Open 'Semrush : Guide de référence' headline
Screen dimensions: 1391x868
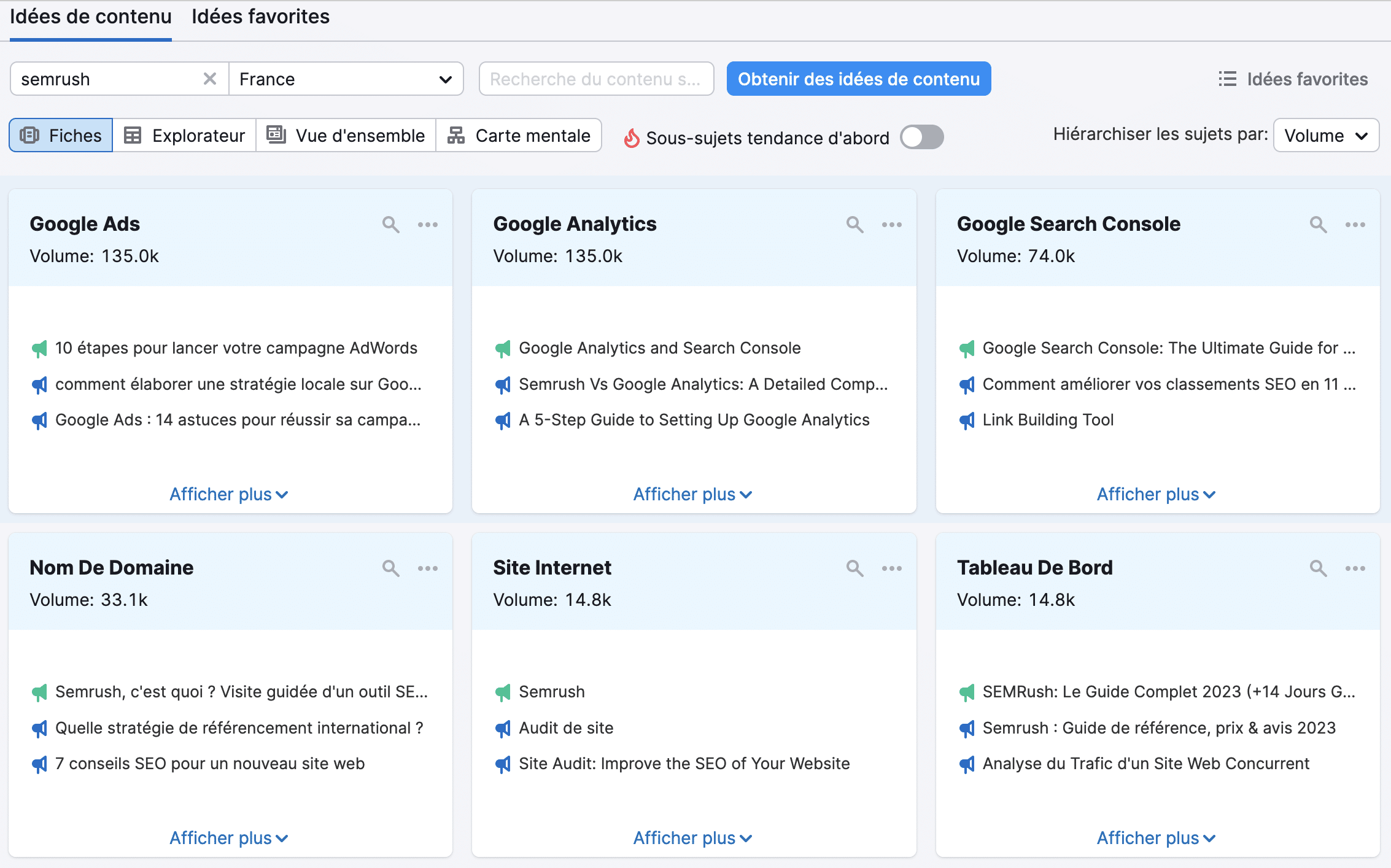1160,728
